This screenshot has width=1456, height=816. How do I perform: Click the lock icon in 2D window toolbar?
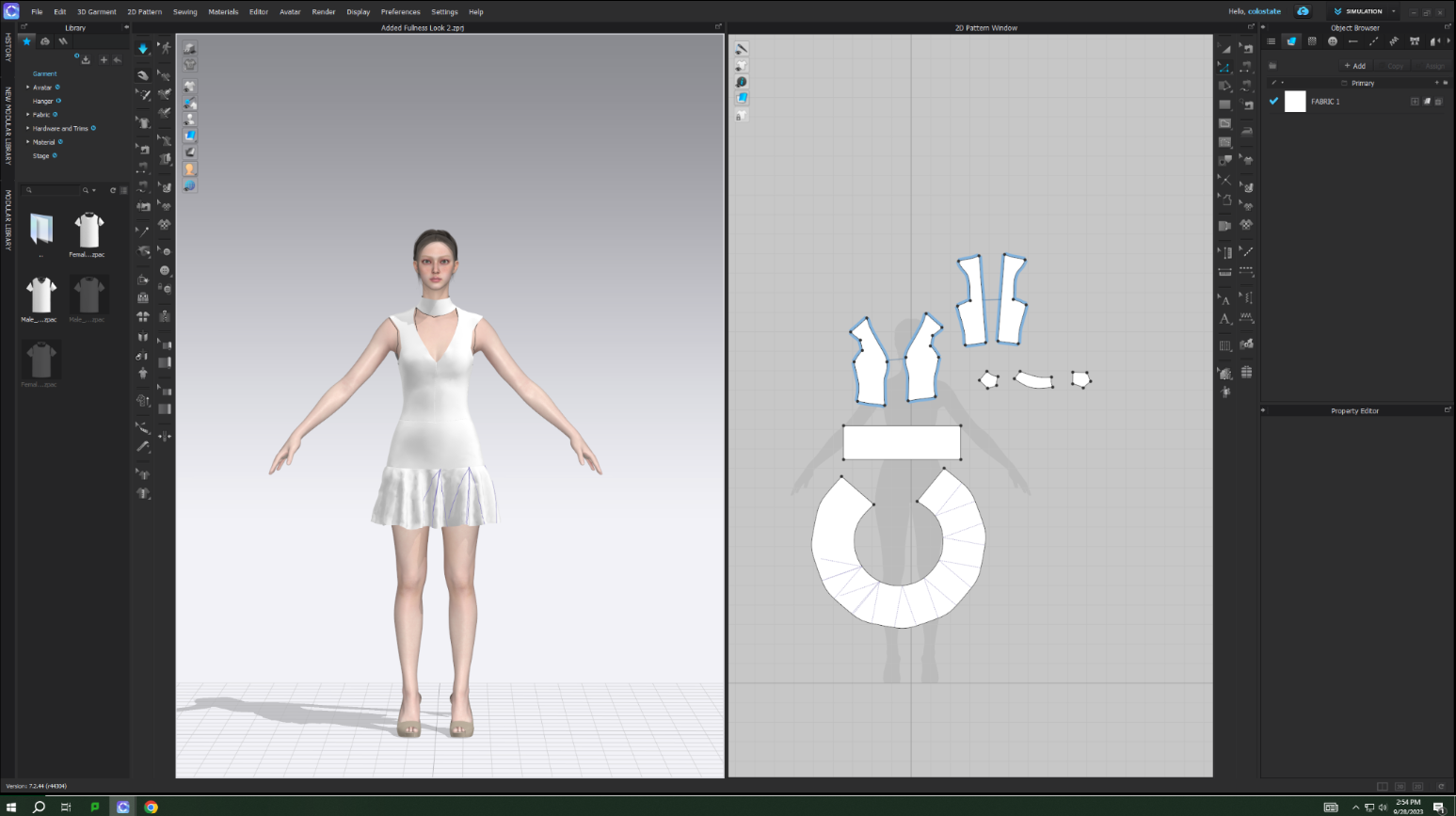click(742, 116)
